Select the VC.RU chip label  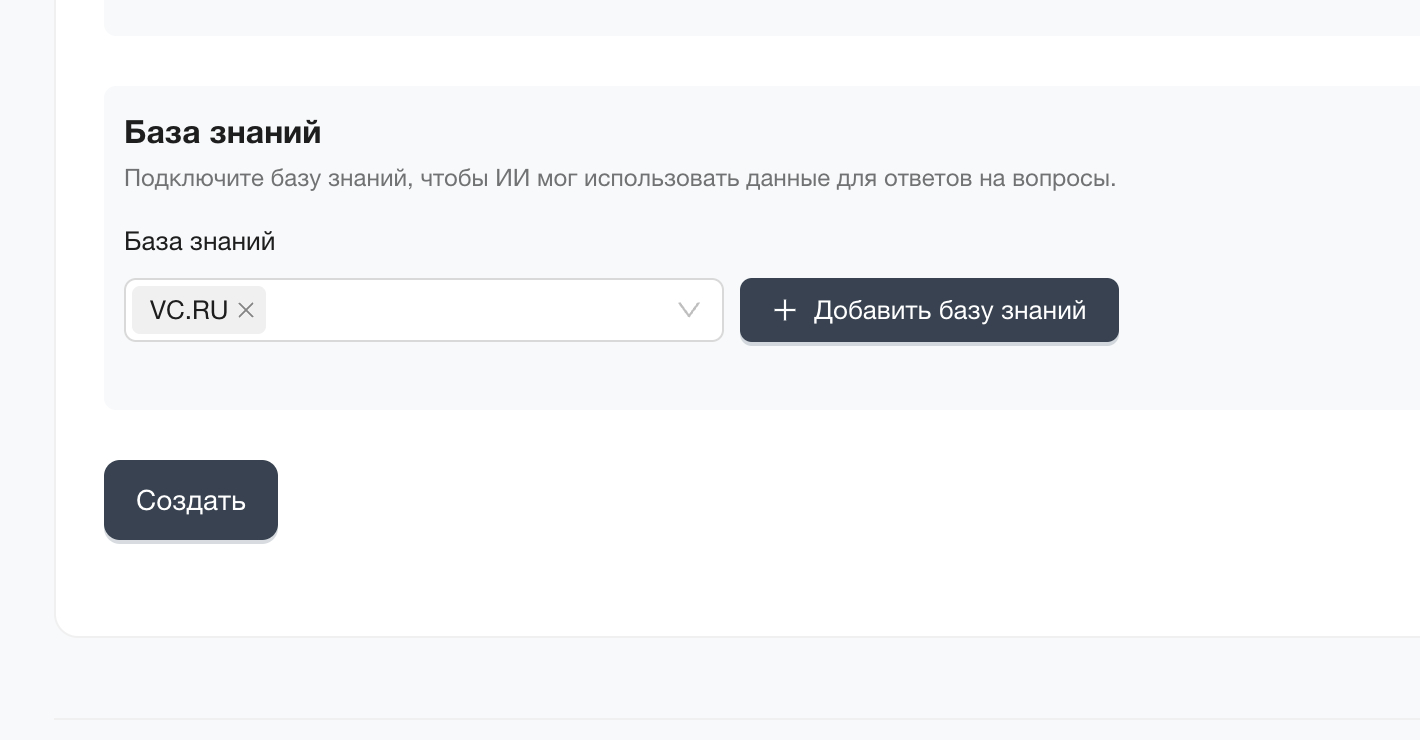[189, 310]
